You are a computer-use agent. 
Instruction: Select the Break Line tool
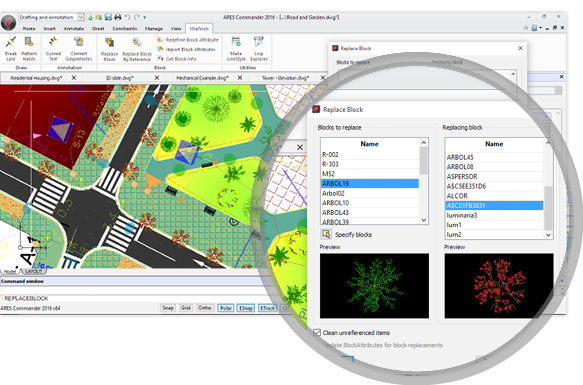tap(10, 48)
